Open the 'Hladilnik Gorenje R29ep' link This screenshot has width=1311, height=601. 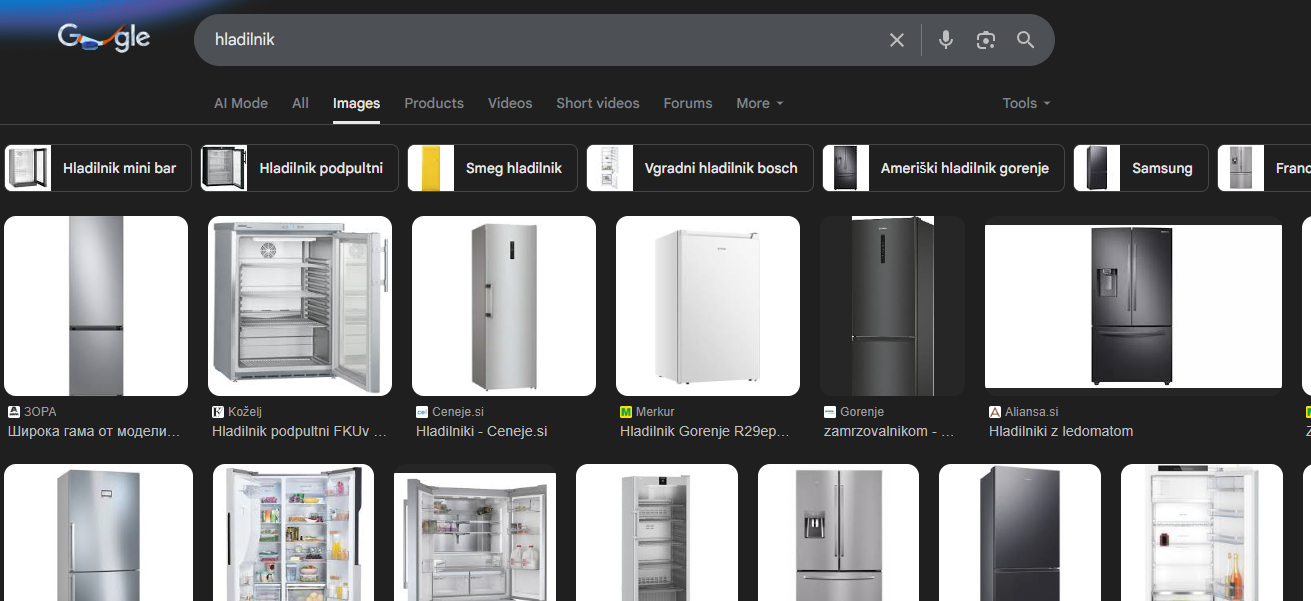point(705,432)
